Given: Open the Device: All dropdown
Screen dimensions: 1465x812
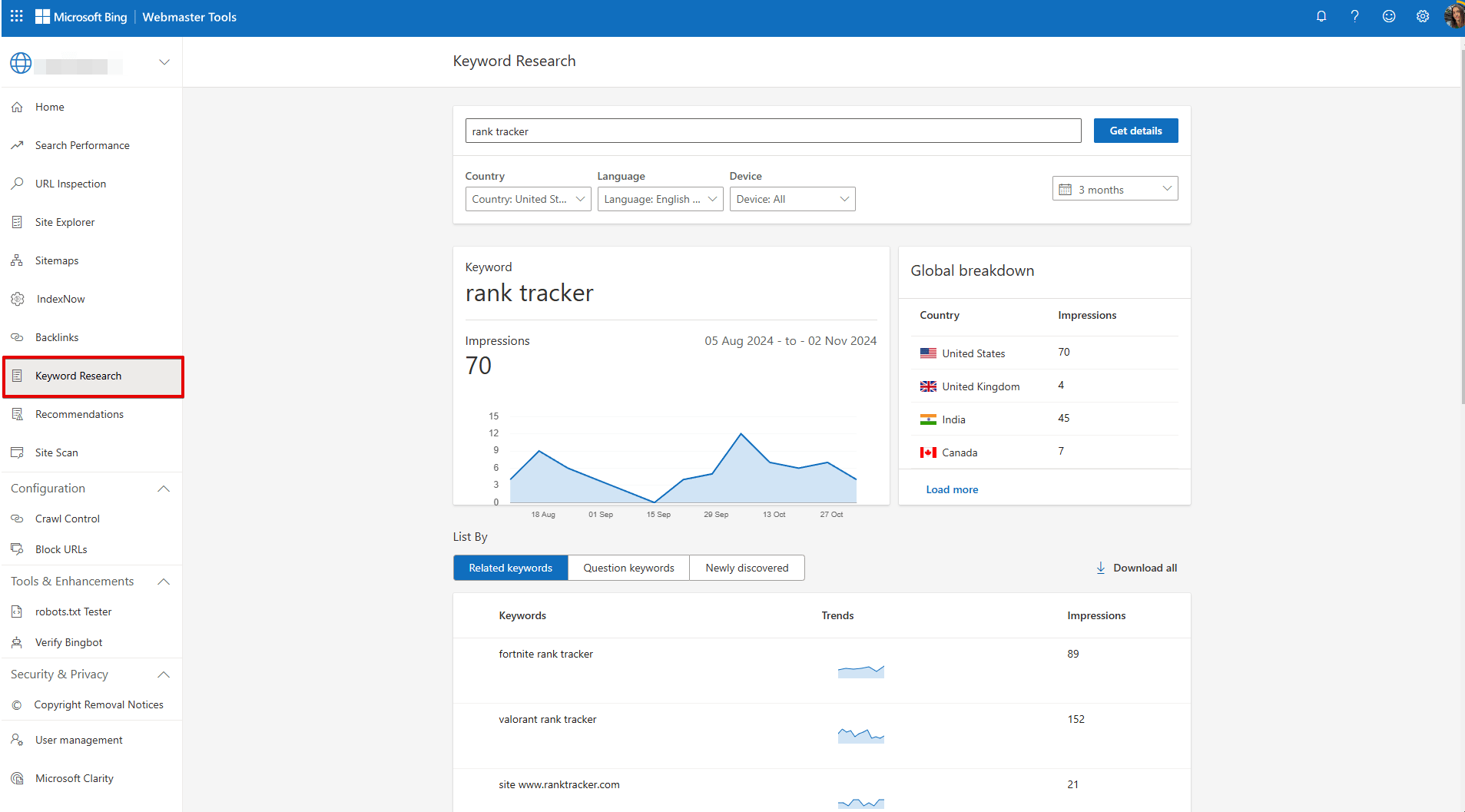Looking at the screenshot, I should coord(792,199).
